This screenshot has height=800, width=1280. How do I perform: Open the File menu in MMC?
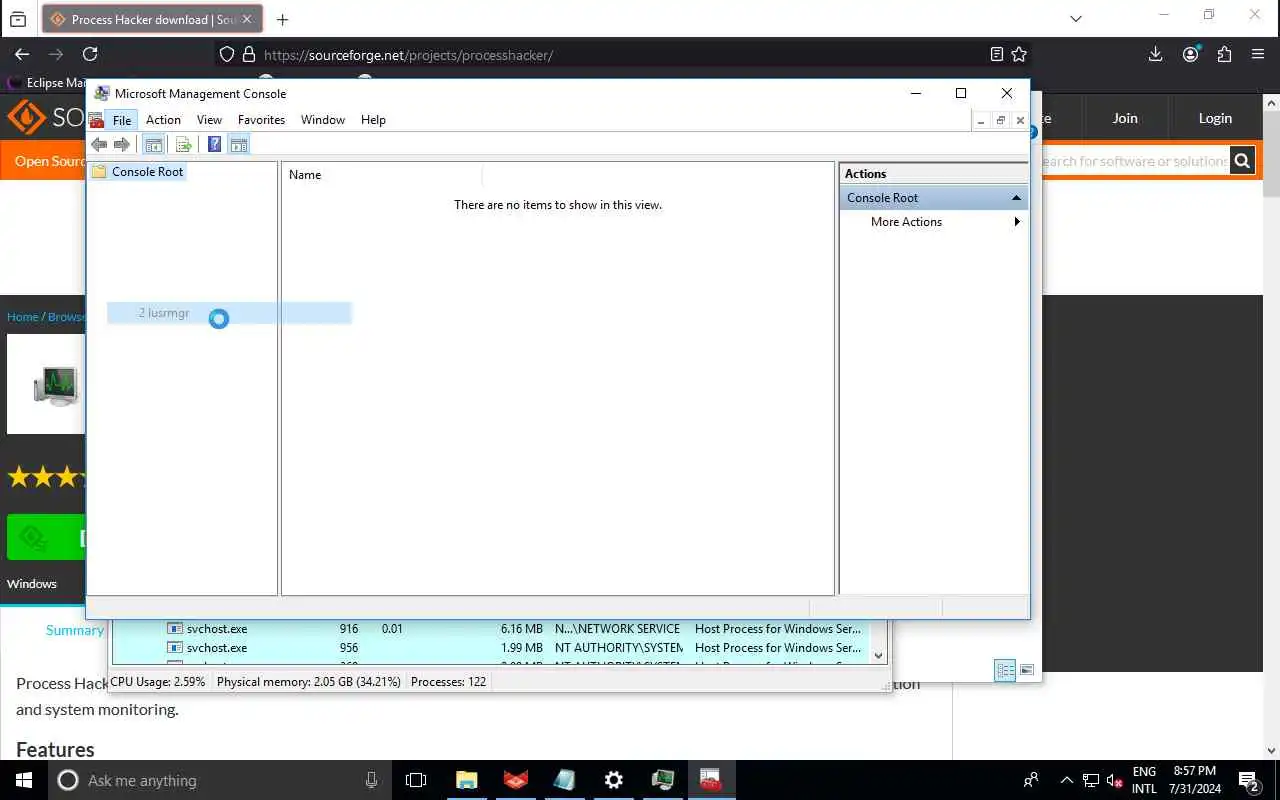pyautogui.click(x=122, y=120)
